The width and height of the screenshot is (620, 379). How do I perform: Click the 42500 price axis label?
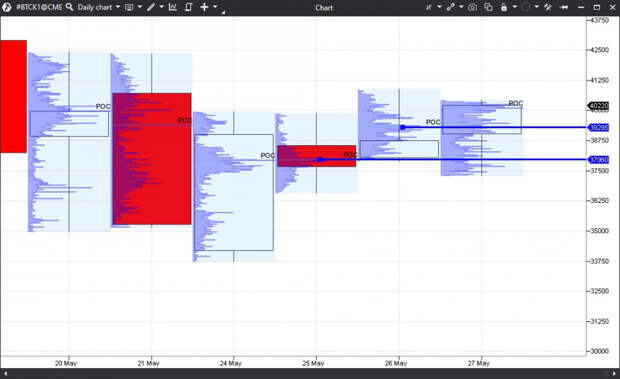599,50
